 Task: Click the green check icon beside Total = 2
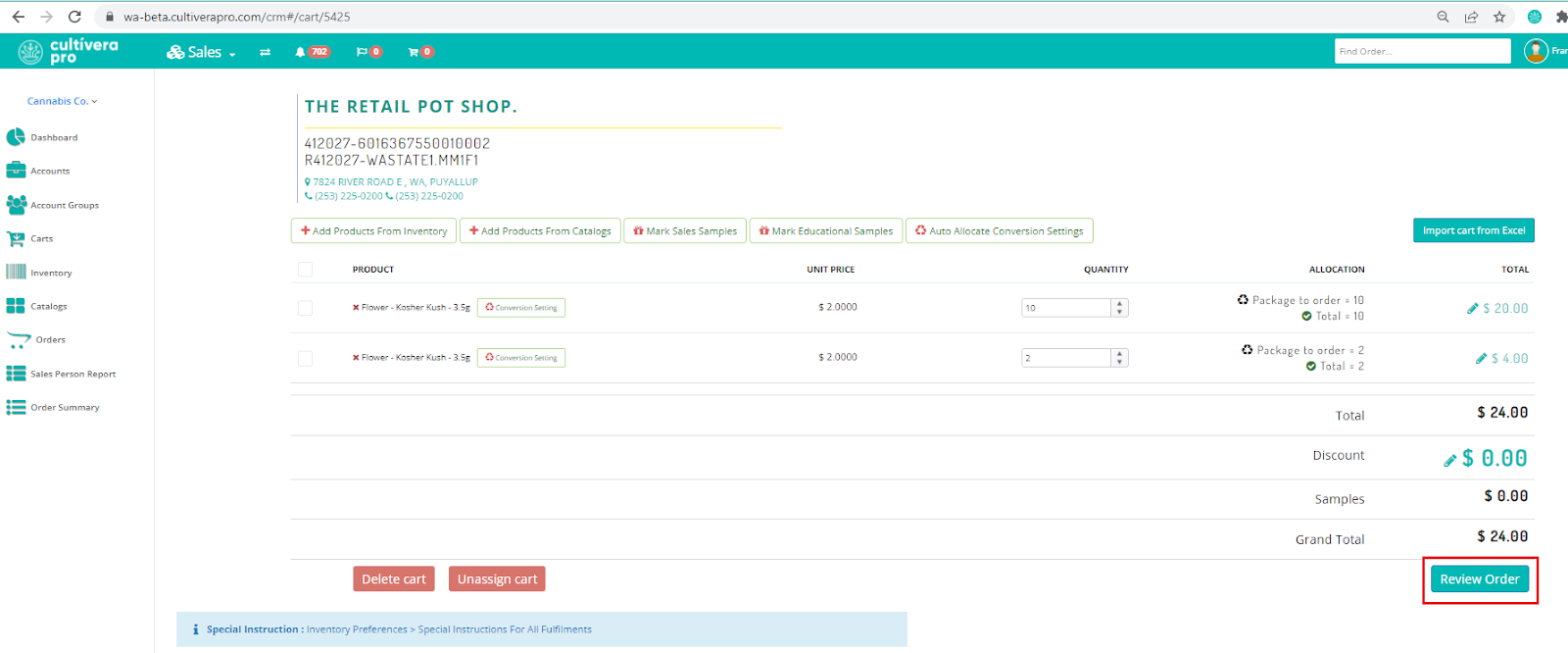(1311, 366)
